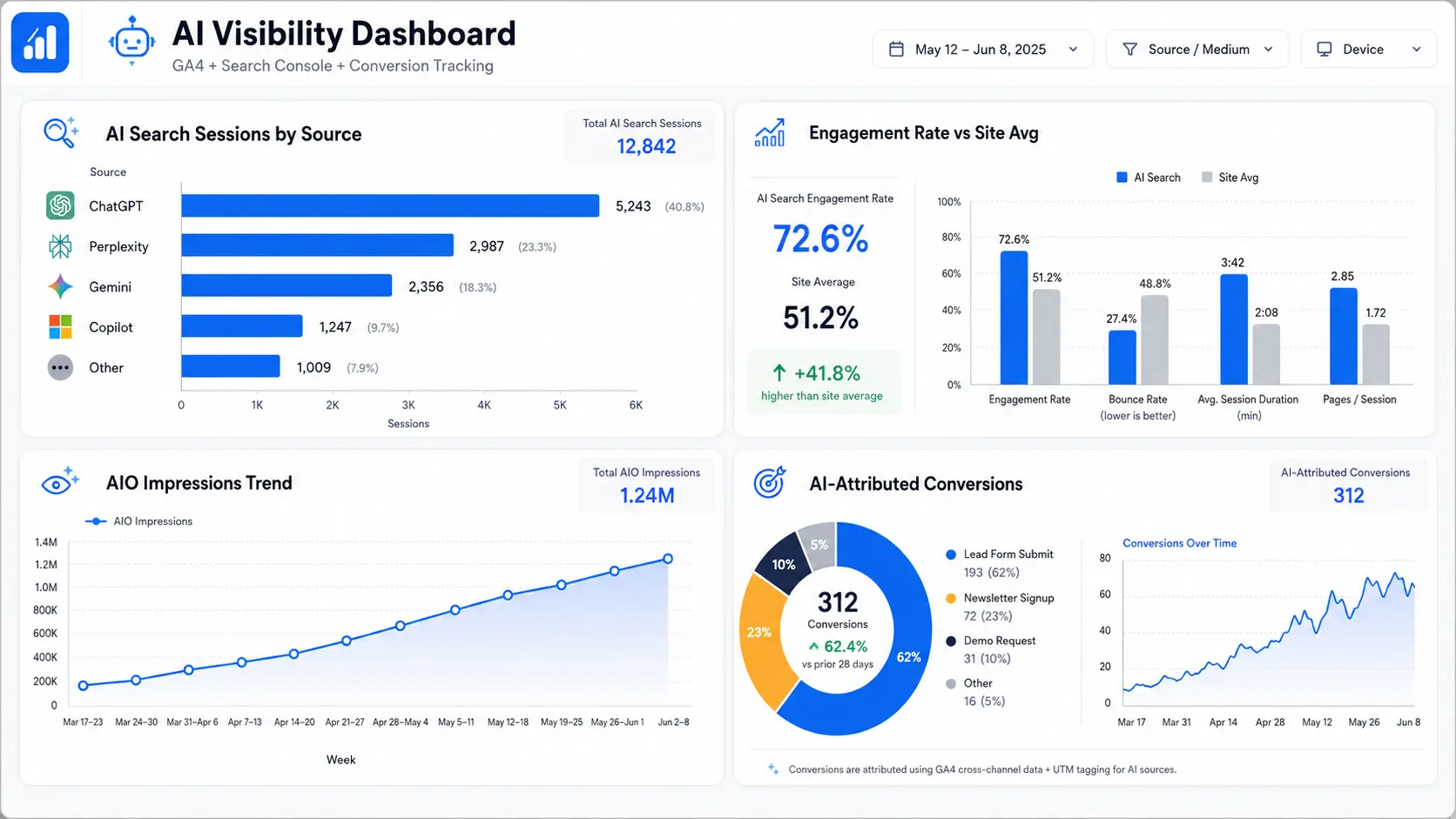Viewport: 1456px width, 819px height.
Task: Click the robot icon beside dashboard title
Action: [x=131, y=40]
